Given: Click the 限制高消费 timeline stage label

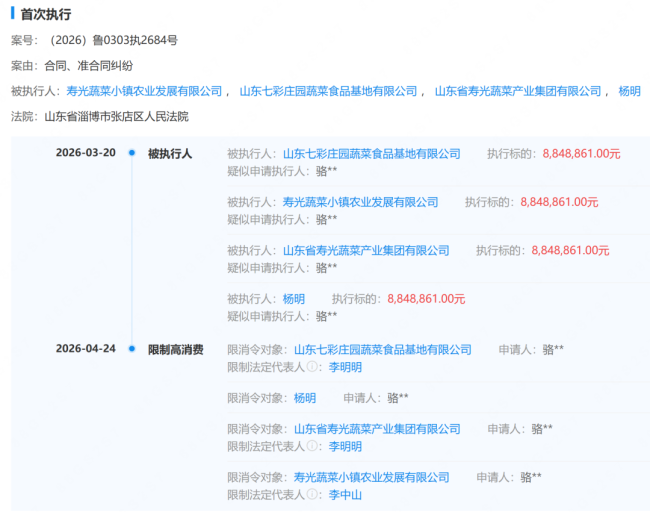Looking at the screenshot, I should pyautogui.click(x=176, y=350).
